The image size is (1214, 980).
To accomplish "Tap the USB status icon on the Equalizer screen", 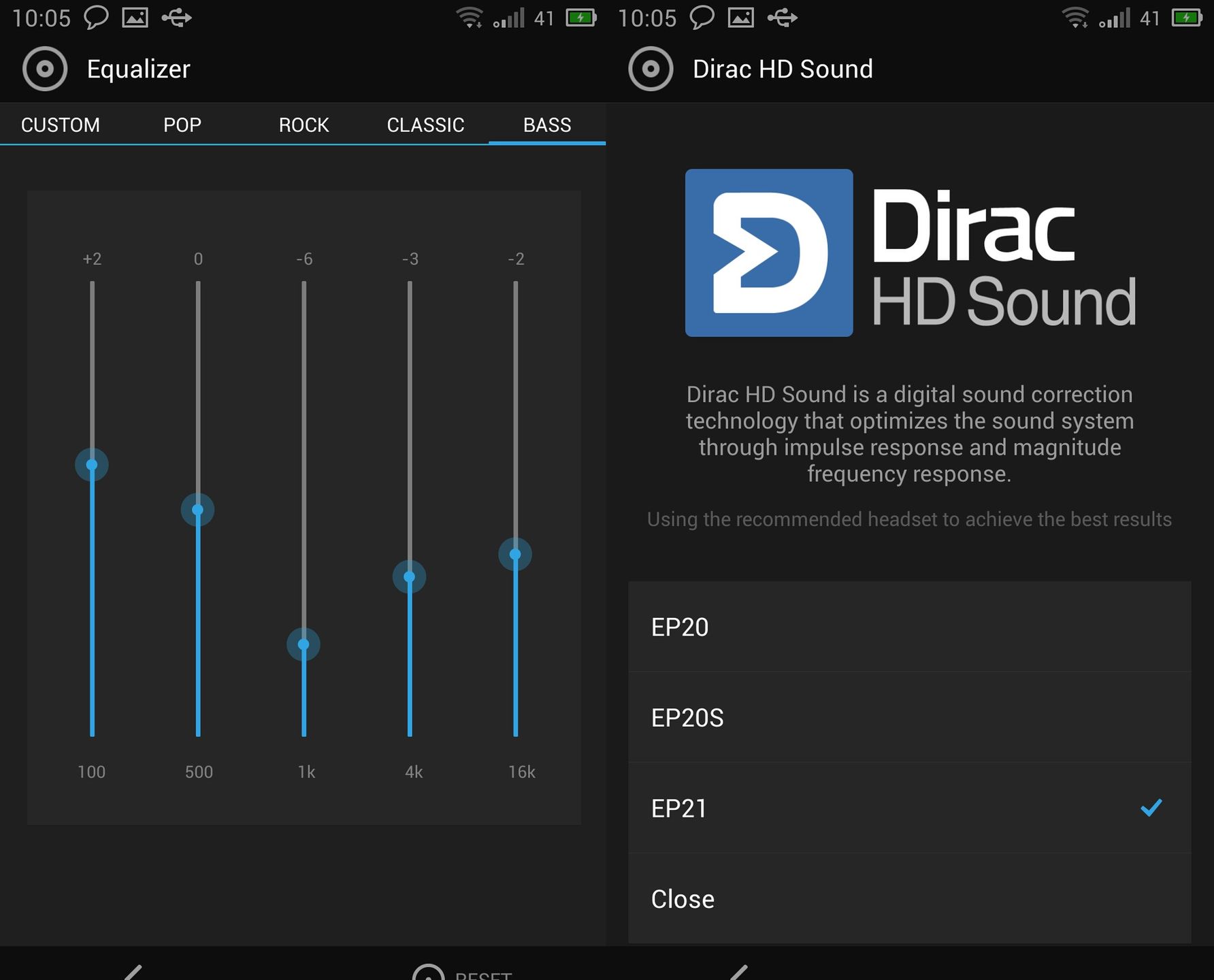I will [177, 17].
